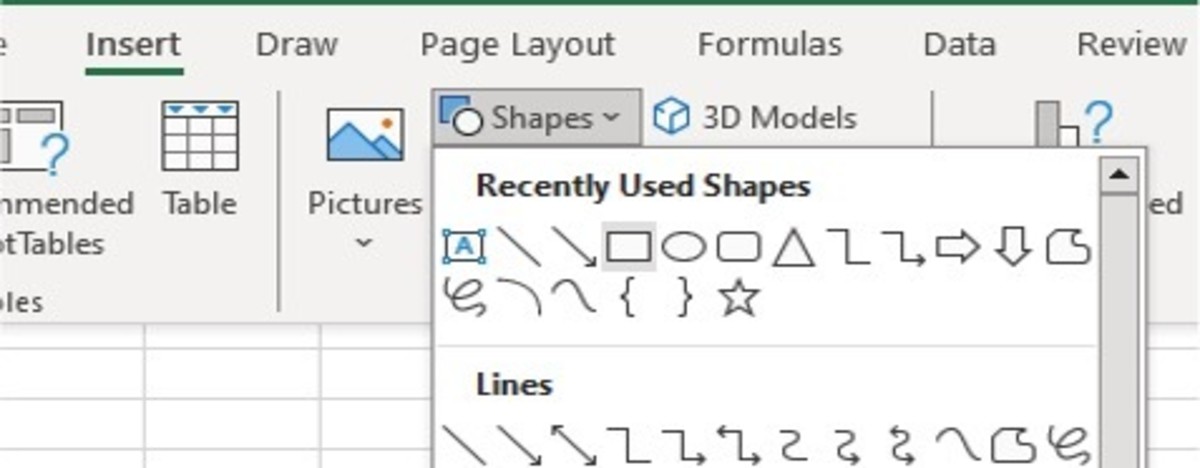Expand the Pictures dropdown arrow
Screen dimensions: 1200x468
[x=364, y=243]
